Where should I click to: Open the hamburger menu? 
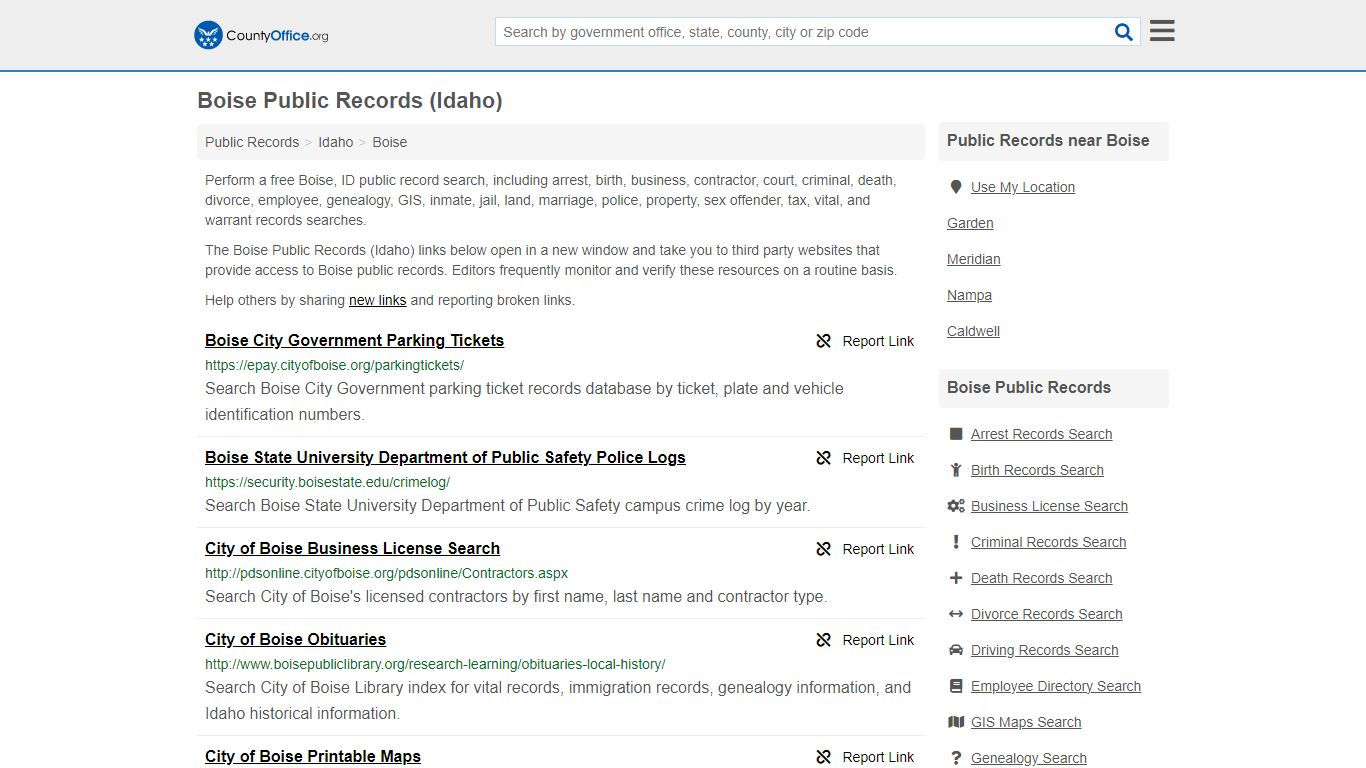click(x=1162, y=31)
